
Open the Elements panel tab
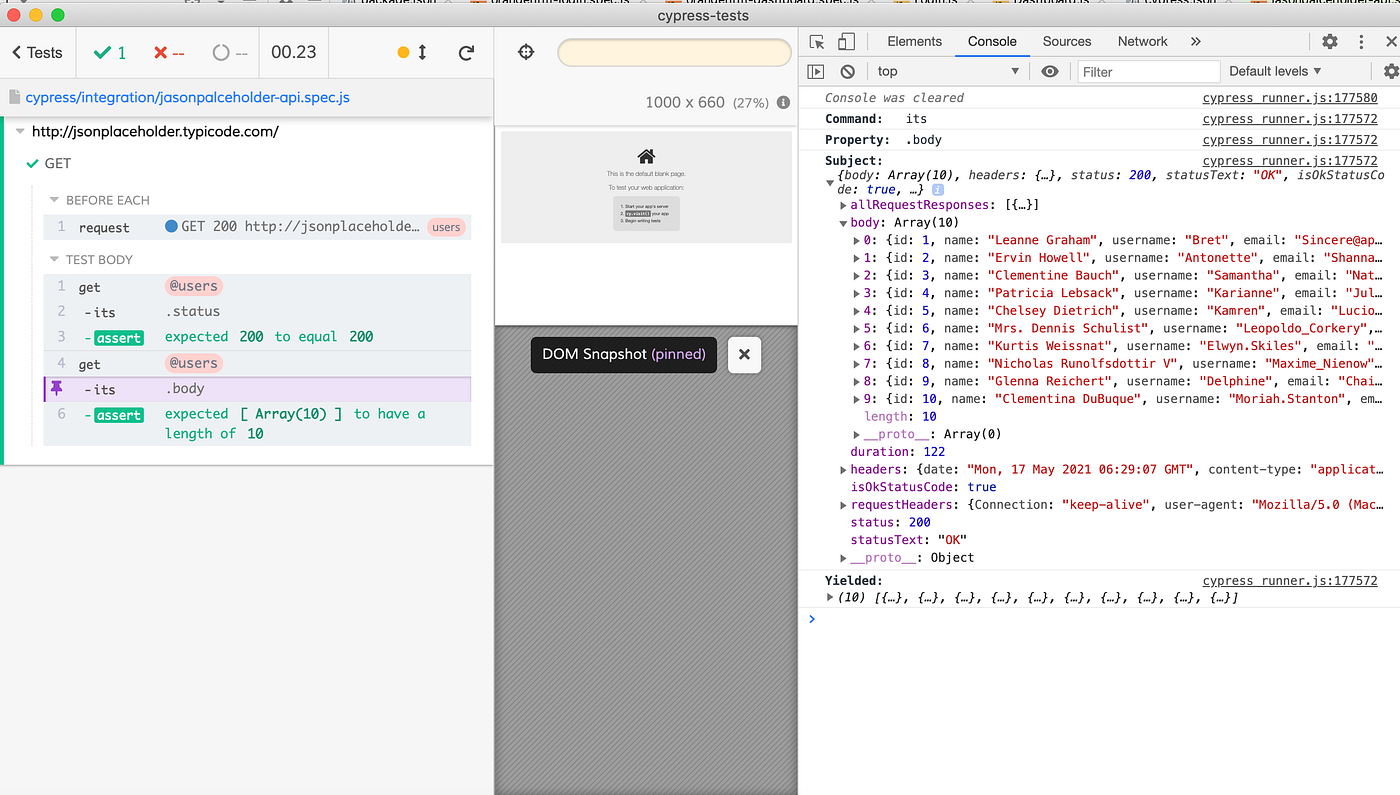(913, 41)
